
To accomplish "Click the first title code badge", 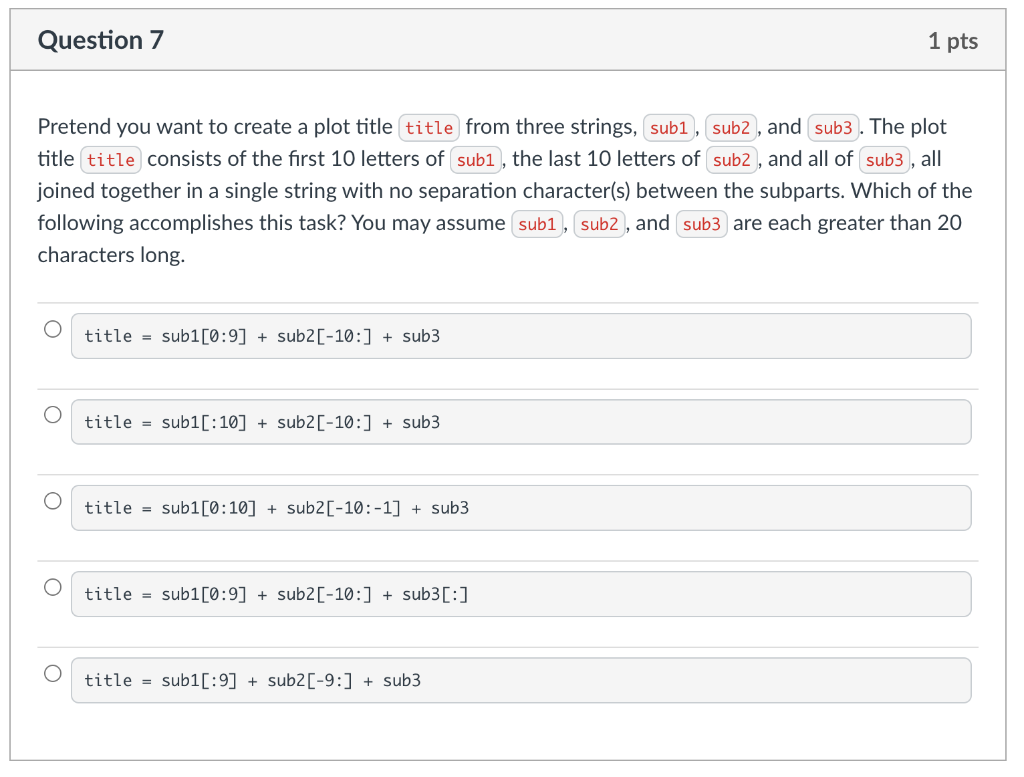I will click(x=428, y=127).
